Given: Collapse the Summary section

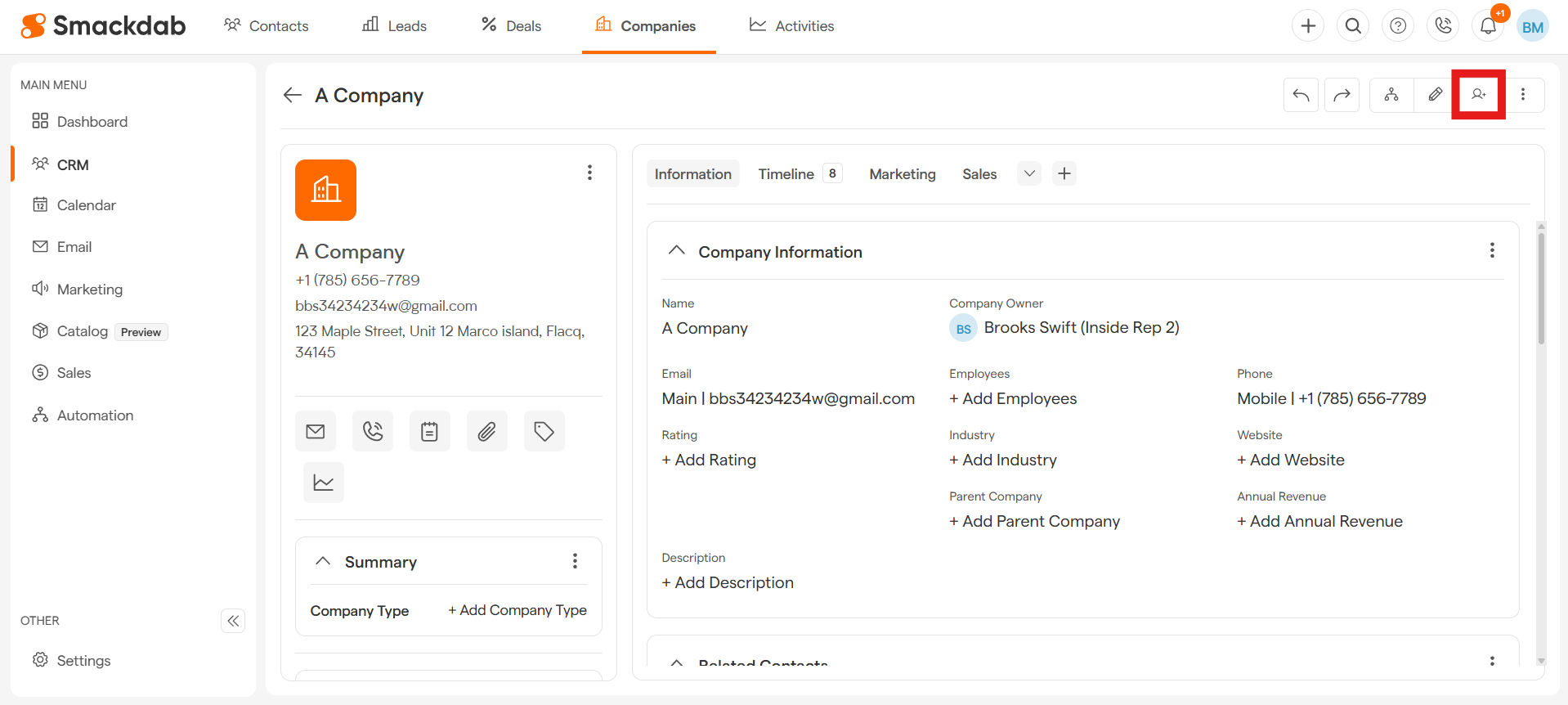Looking at the screenshot, I should click(323, 561).
